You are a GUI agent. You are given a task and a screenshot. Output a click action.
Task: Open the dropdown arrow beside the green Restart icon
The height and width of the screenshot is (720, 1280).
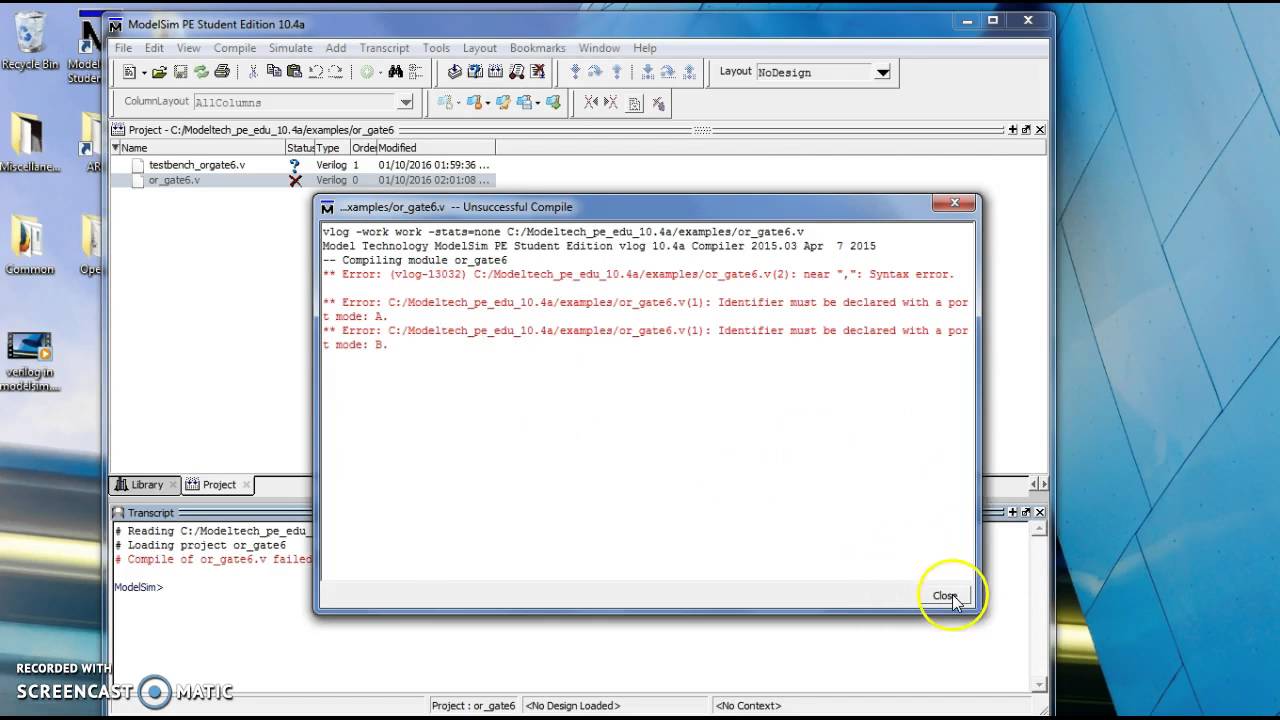(380, 73)
